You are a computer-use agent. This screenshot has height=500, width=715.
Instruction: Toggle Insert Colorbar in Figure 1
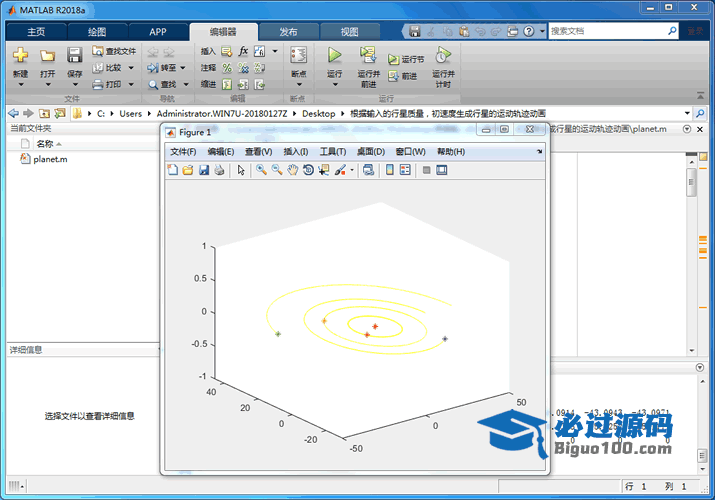(390, 170)
